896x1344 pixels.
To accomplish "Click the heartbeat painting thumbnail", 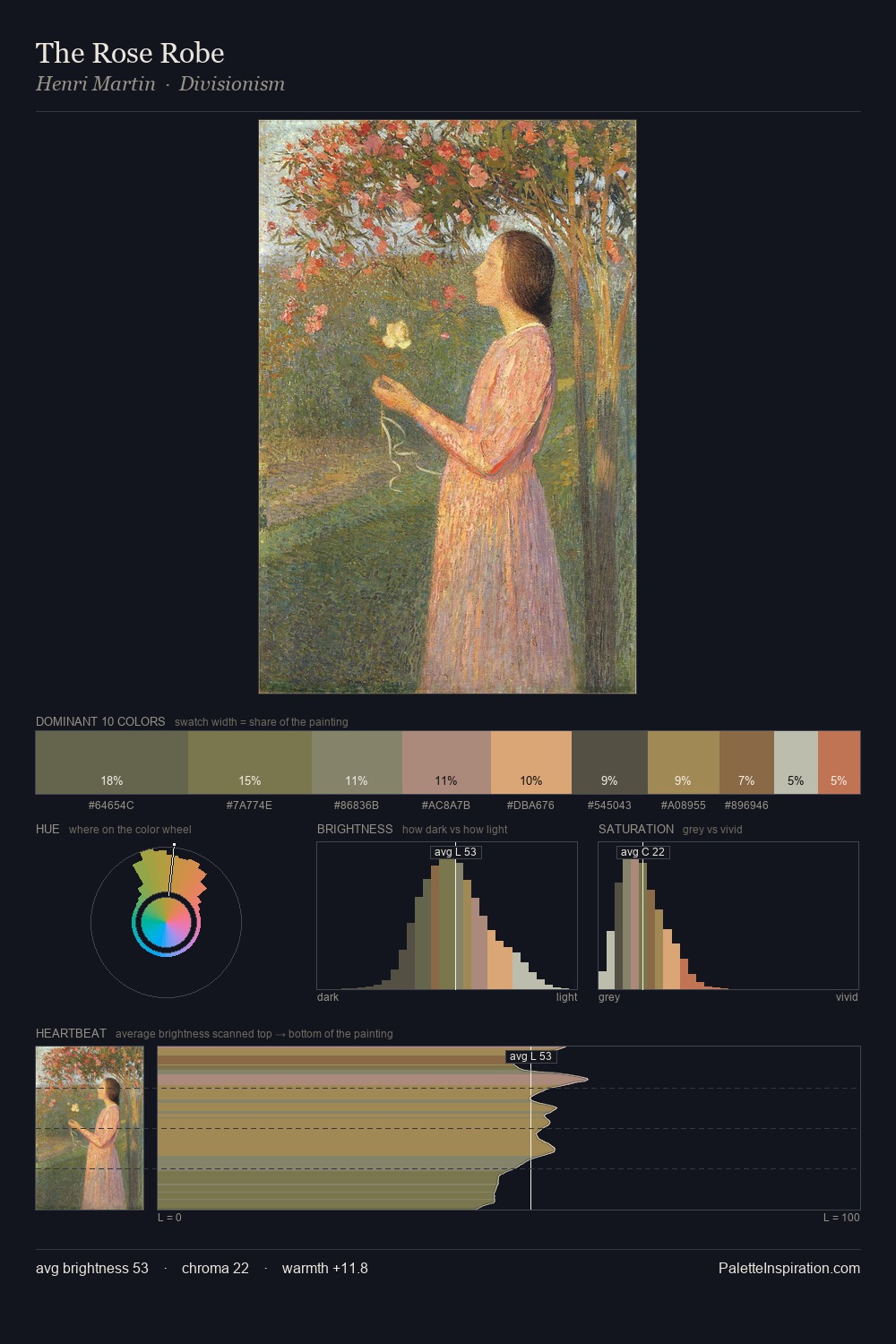I will pos(90,1128).
